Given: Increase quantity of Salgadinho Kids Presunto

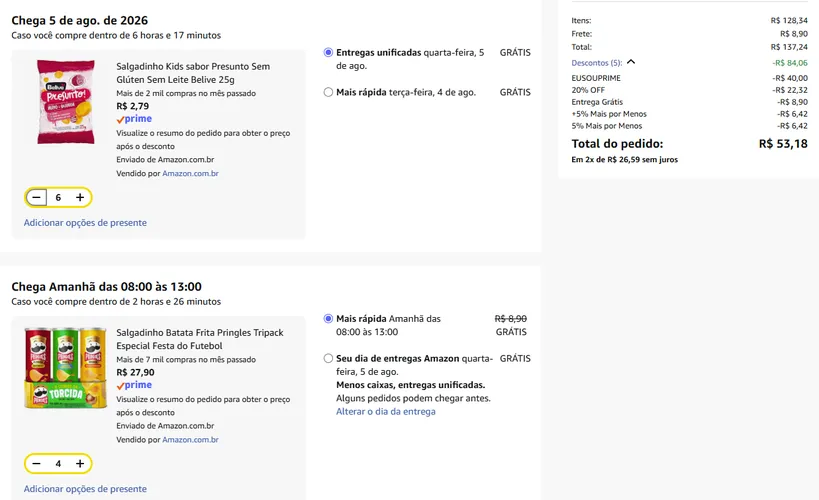Looking at the screenshot, I should (80, 197).
